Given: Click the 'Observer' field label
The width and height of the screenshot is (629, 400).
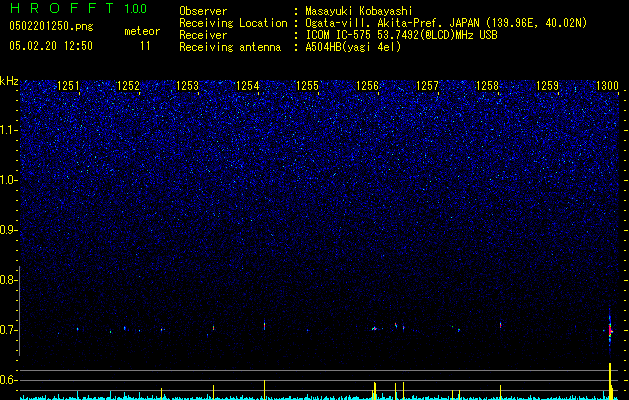Looking at the screenshot, I should click(x=203, y=11).
